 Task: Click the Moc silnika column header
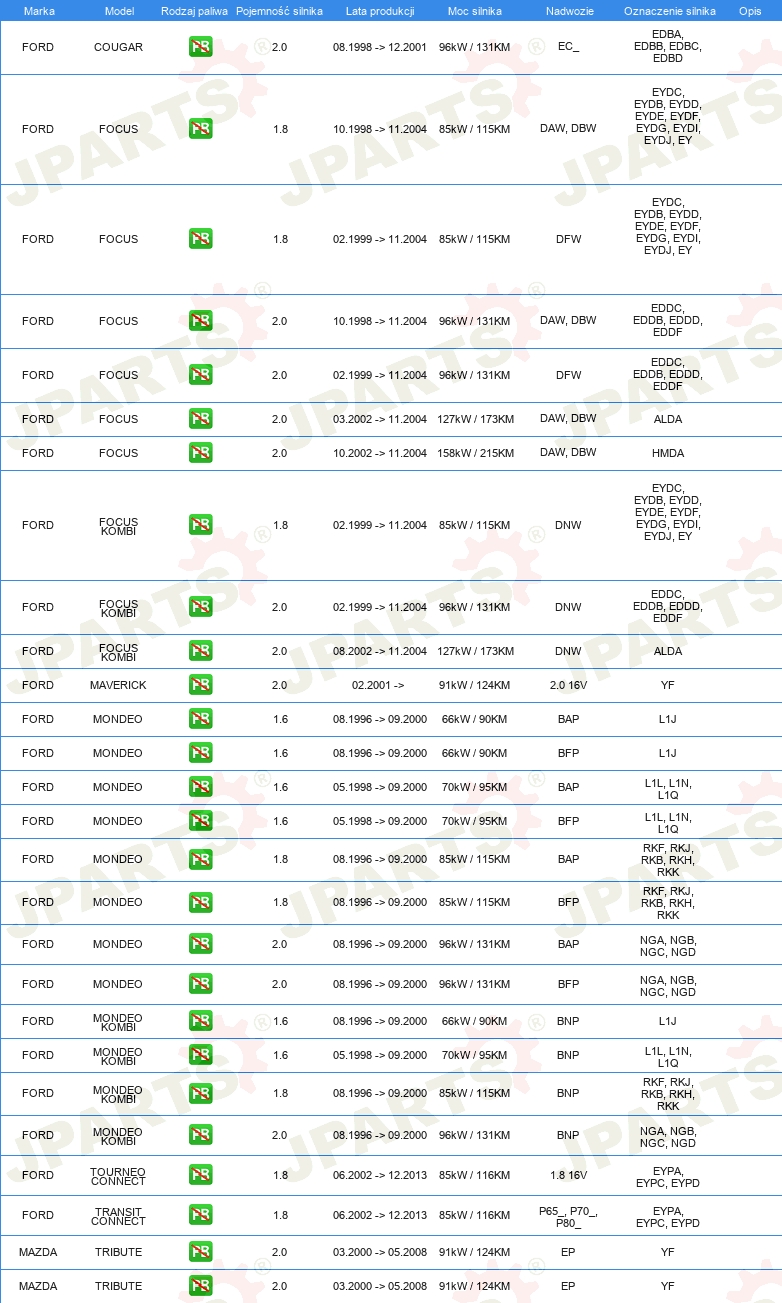[x=475, y=11]
